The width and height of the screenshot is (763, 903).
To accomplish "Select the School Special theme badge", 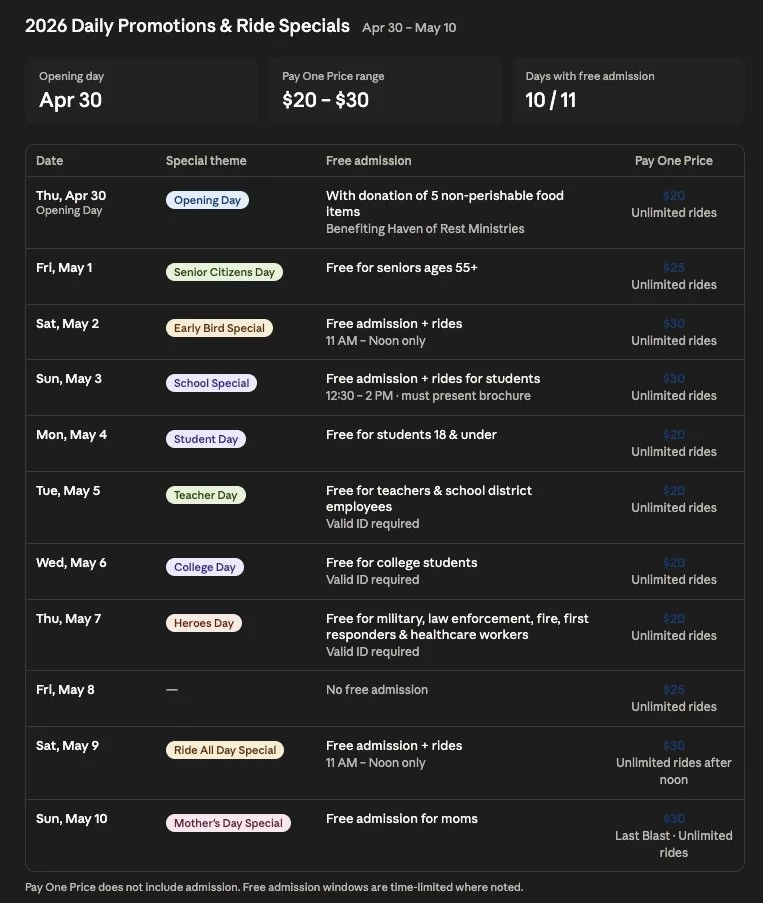I will [x=212, y=383].
